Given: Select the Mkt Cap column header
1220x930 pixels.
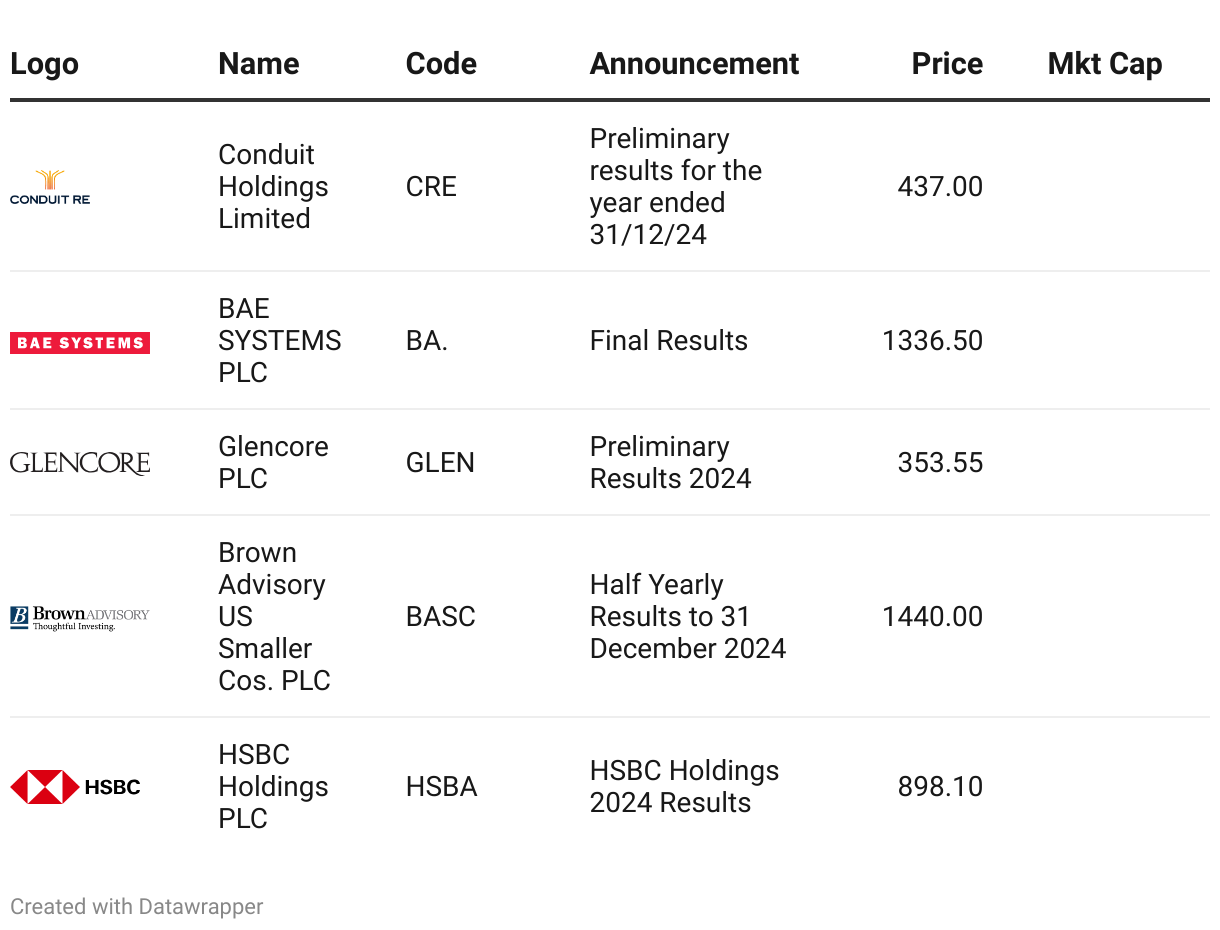Looking at the screenshot, I should click(x=1105, y=64).
